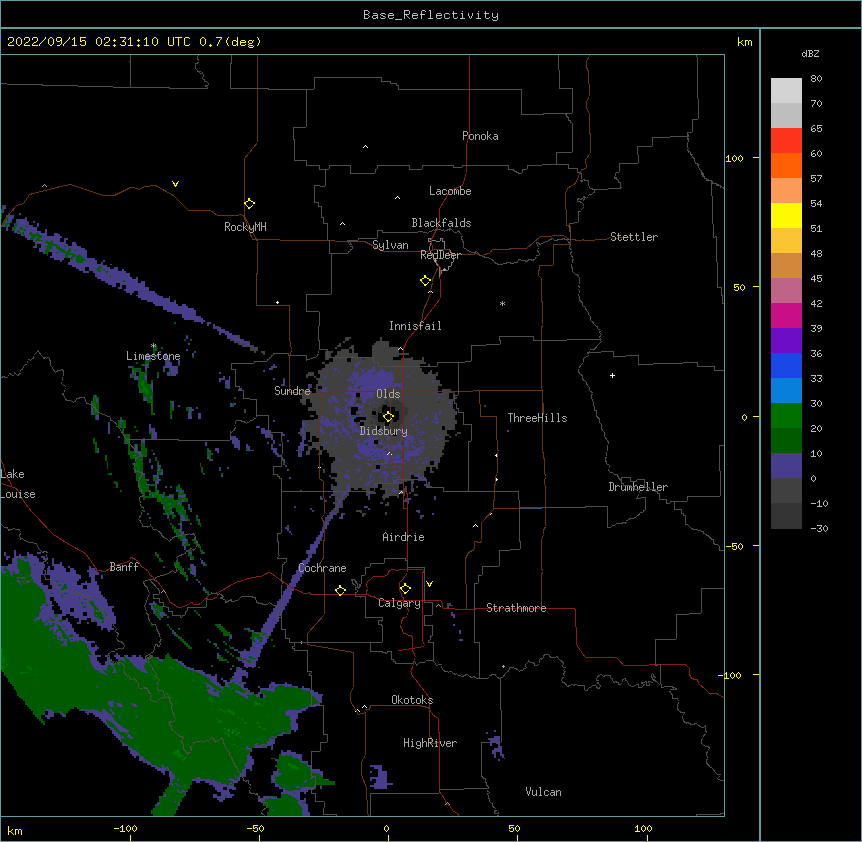The image size is (862, 842).
Task: Click the asterisk marker above Limestone label
Action: tap(154, 346)
